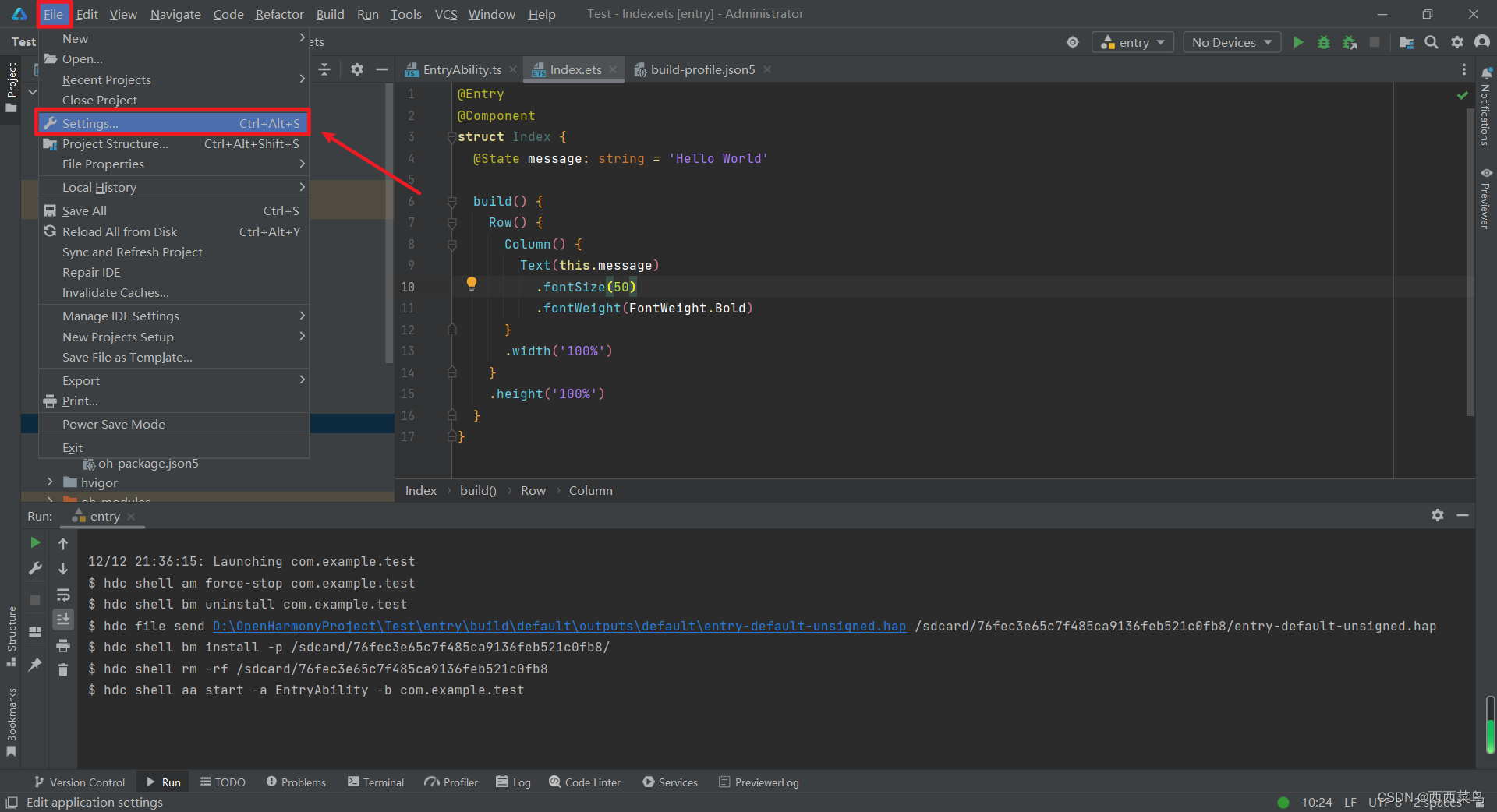Image resolution: width=1497 pixels, height=812 pixels.
Task: Open the Code Linter tool window
Action: 585,782
